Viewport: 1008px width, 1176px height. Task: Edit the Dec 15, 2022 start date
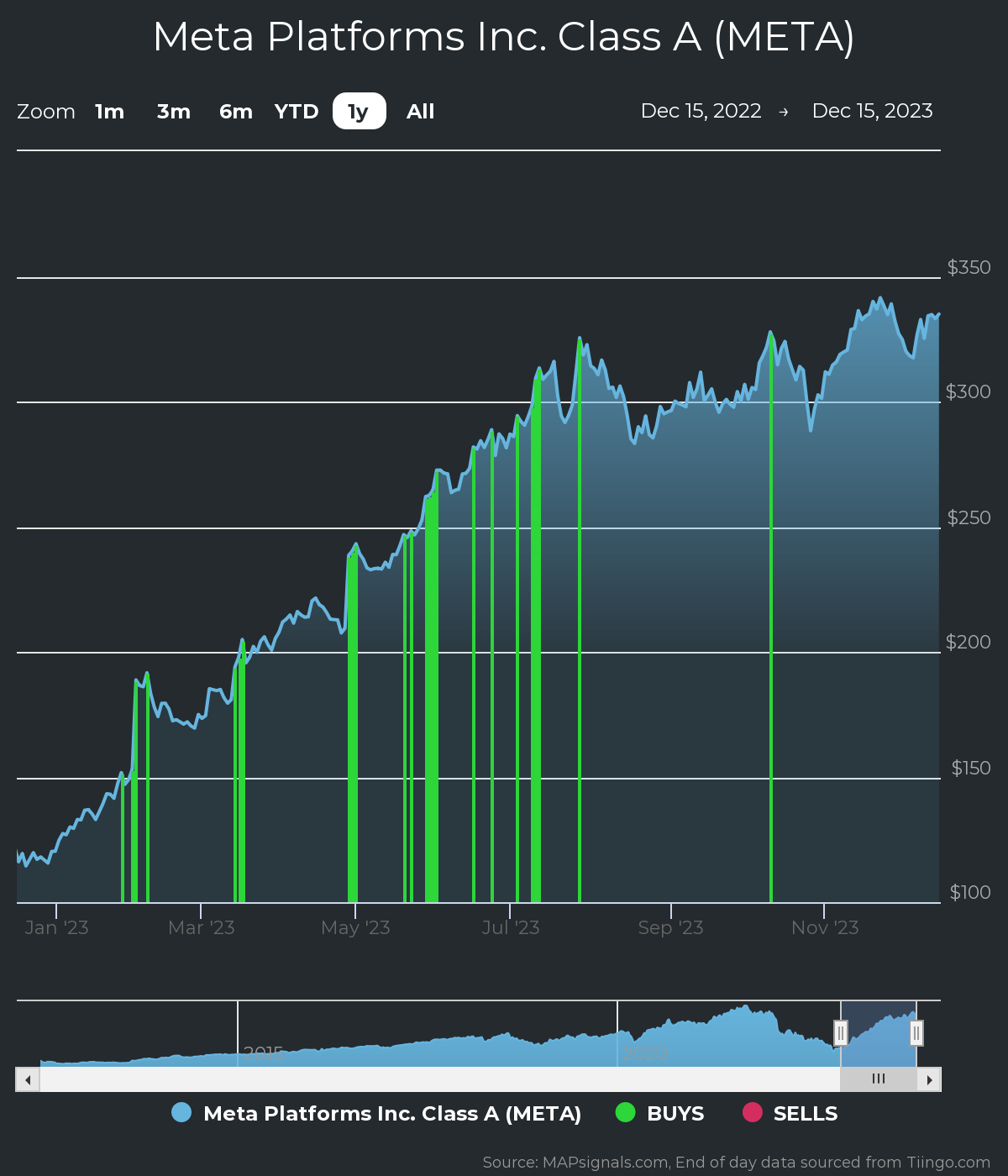pyautogui.click(x=701, y=111)
